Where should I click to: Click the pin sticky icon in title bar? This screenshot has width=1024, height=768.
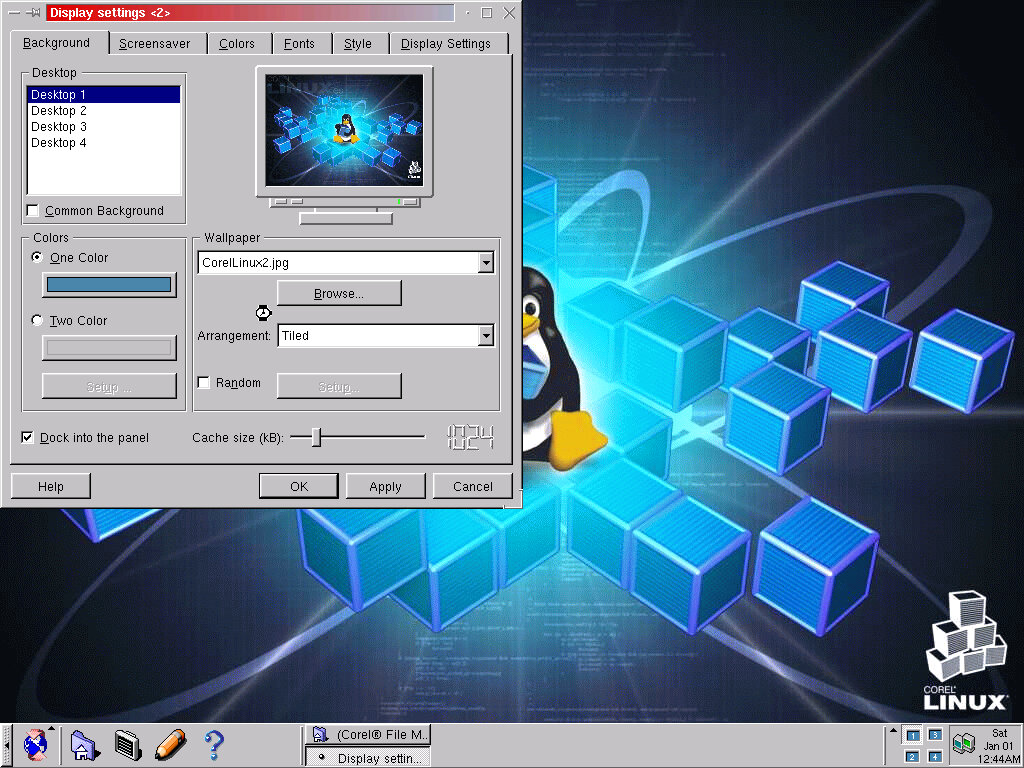[x=33, y=13]
